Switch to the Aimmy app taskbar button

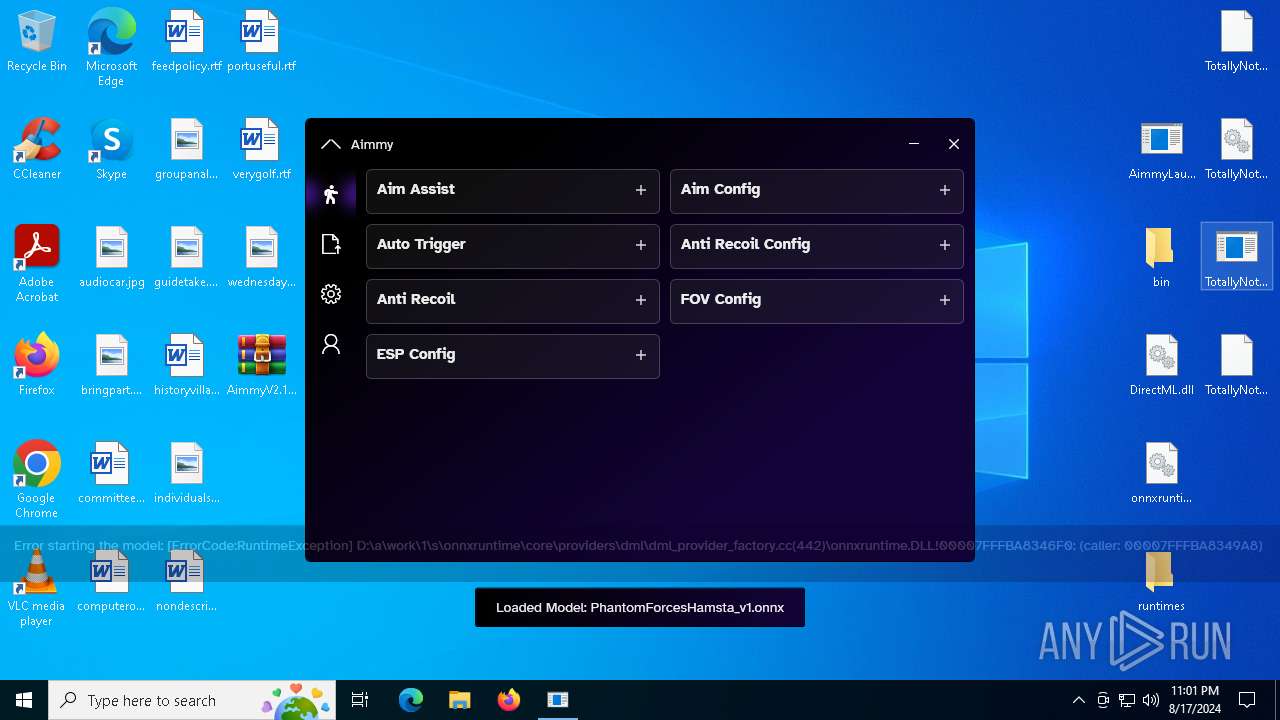(x=558, y=700)
